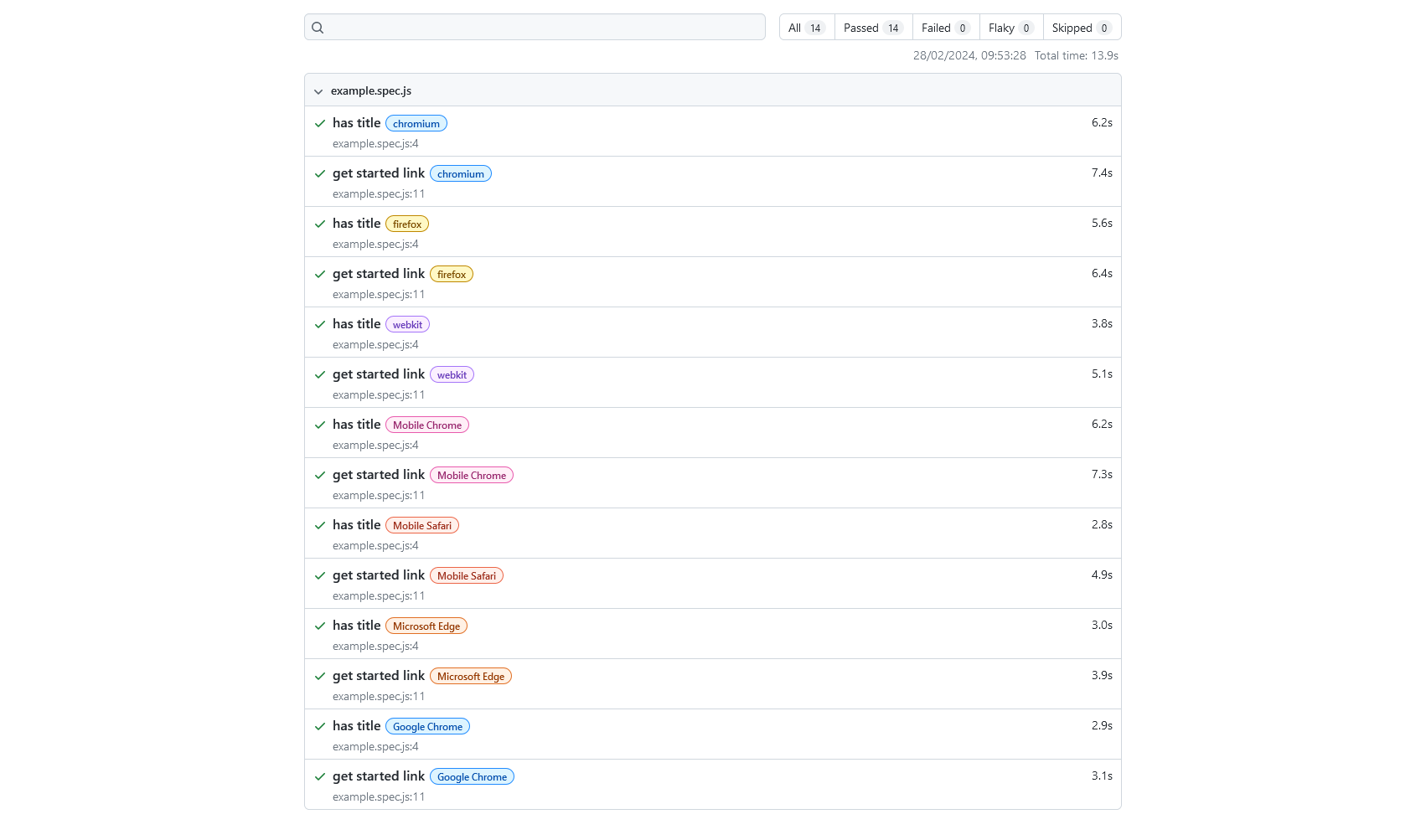Click chromium tag on has title row
Screen dimensions: 1426x840
(x=416, y=124)
